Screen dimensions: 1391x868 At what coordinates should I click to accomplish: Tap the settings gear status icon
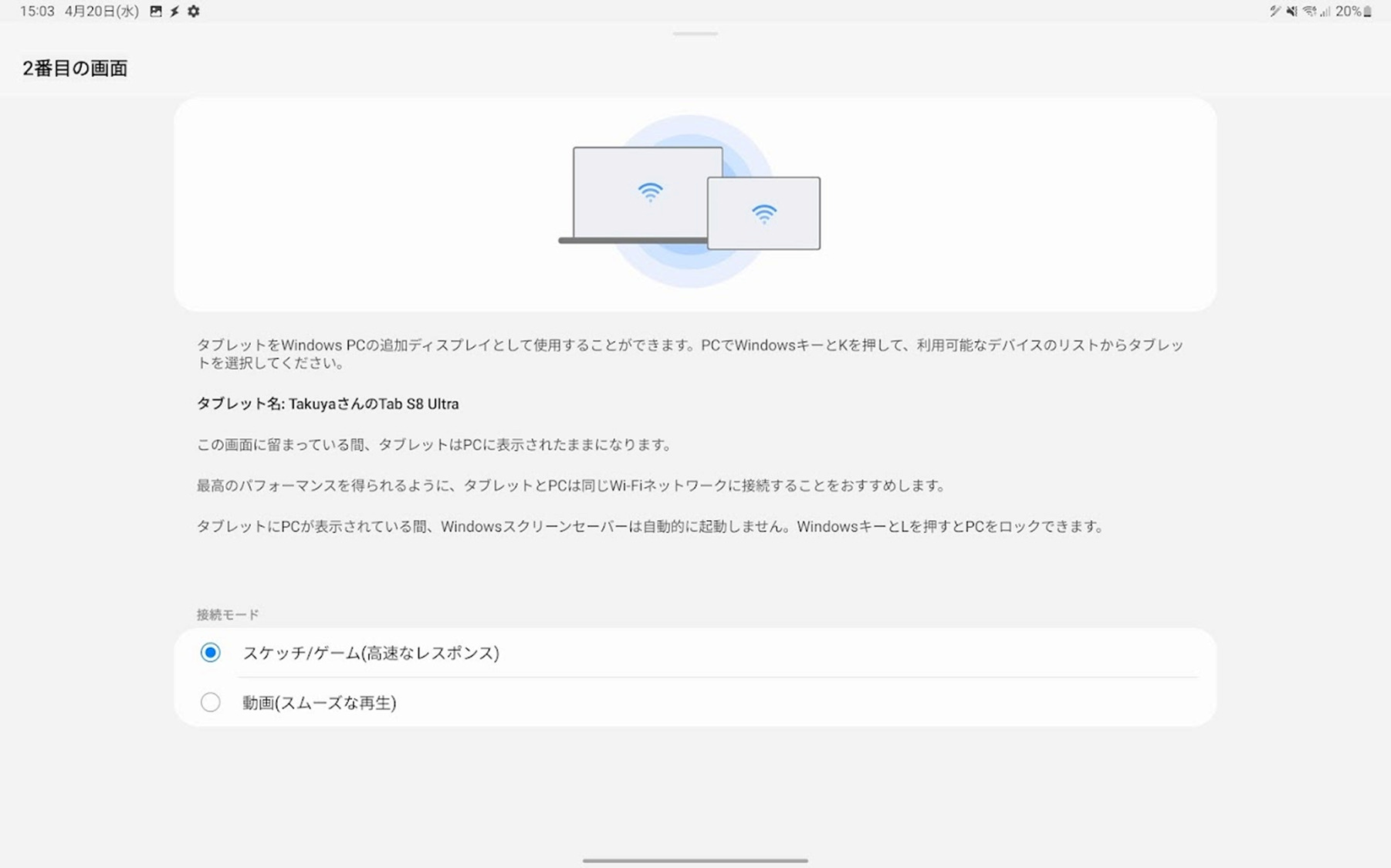(194, 12)
